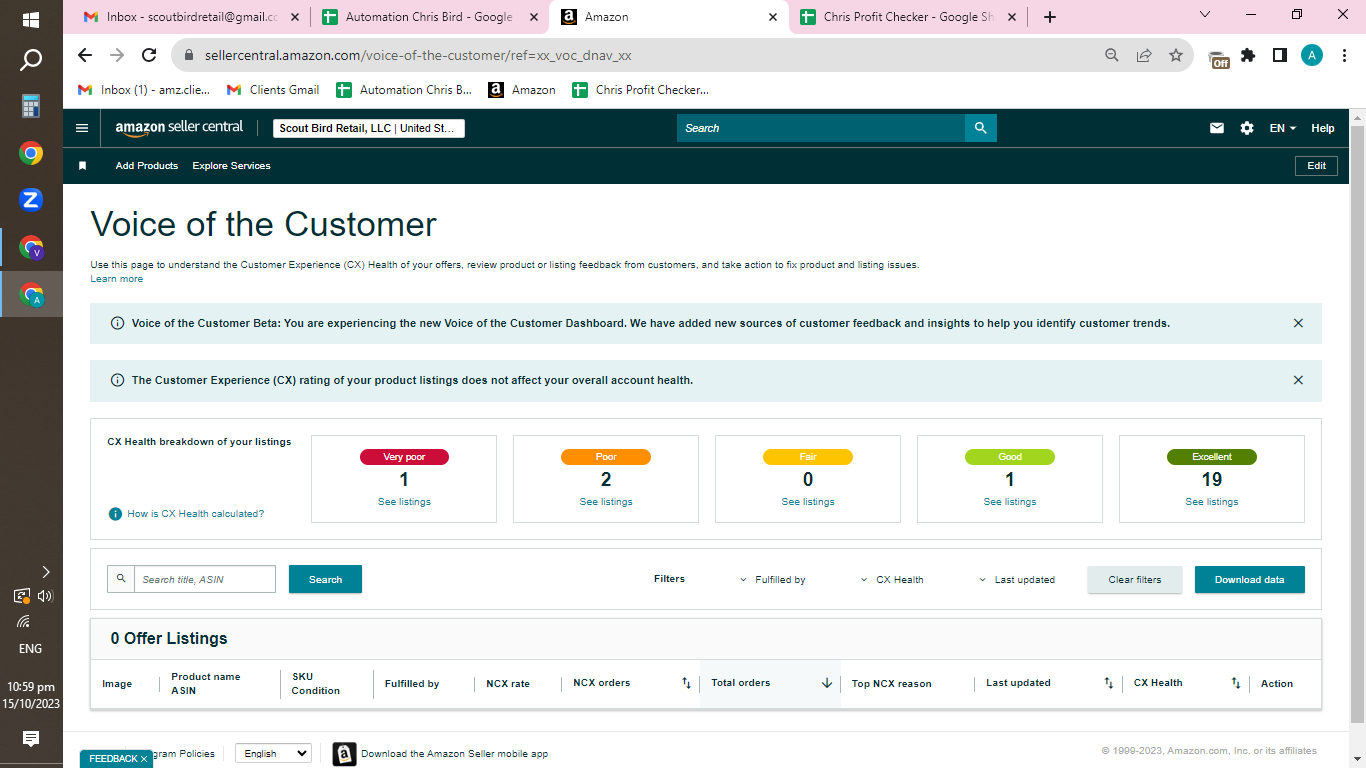
Task: Click the info icon beside How is CX Health calculated
Action: pos(115,514)
